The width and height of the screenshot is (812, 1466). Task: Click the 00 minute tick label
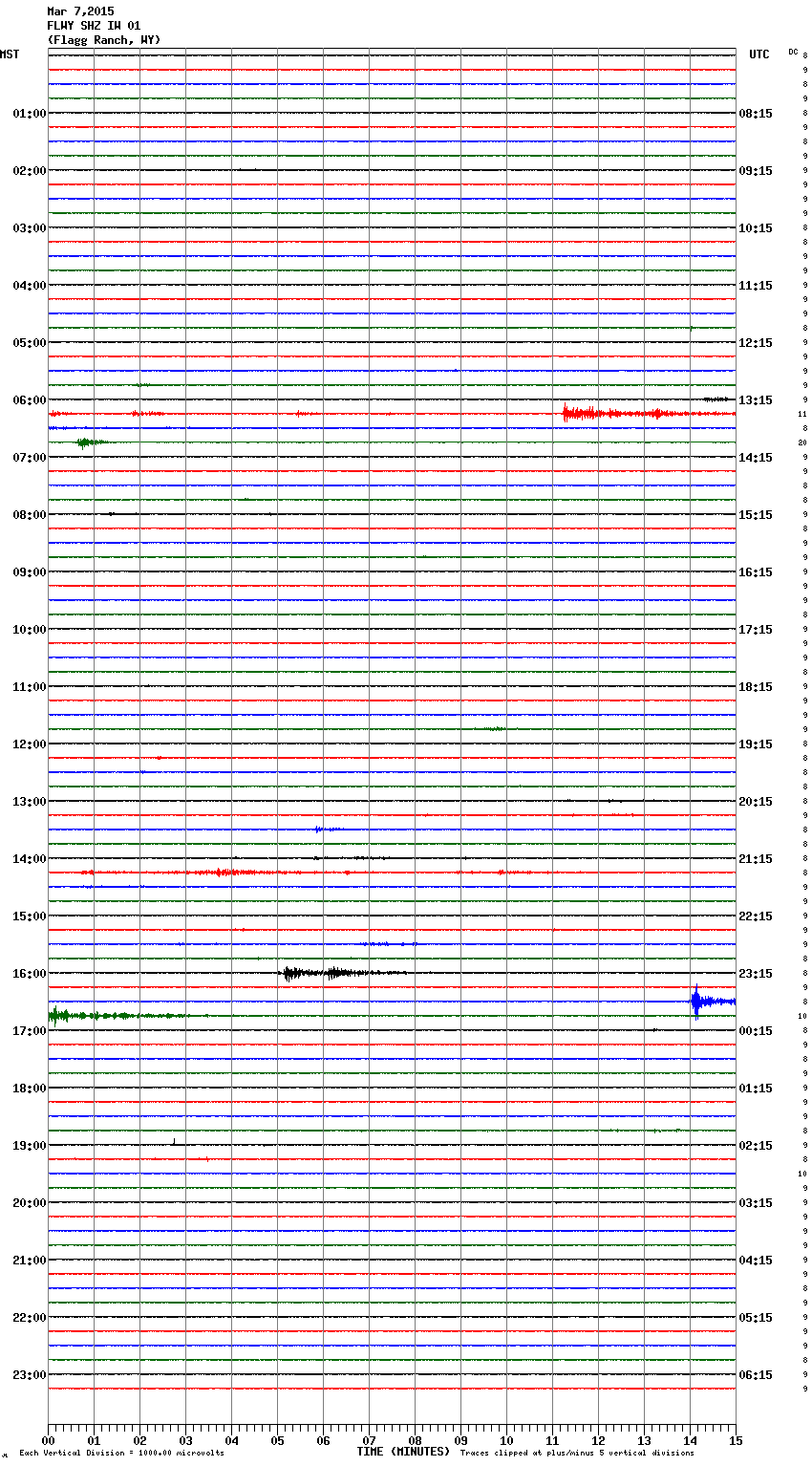point(48,1441)
